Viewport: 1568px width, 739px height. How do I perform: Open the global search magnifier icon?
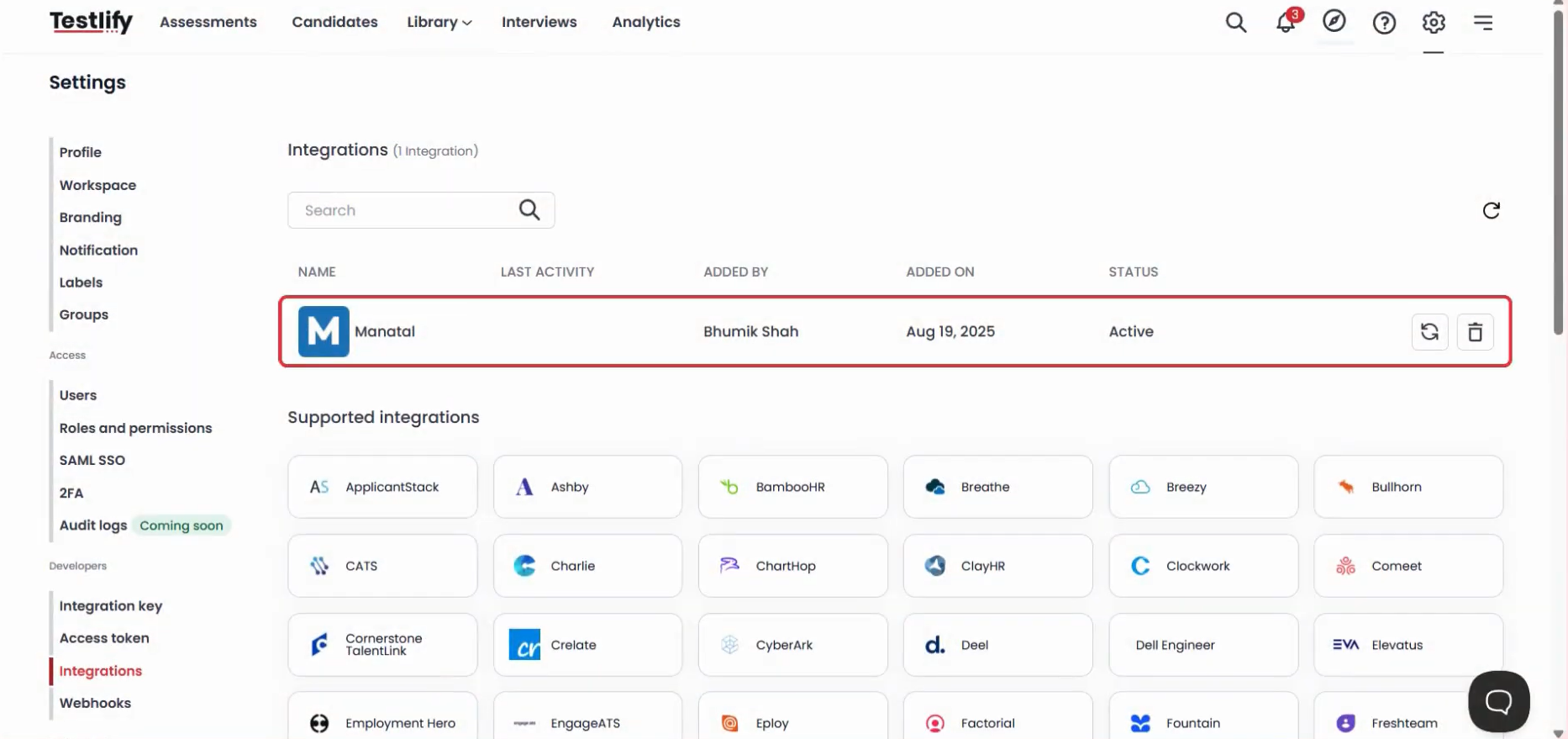point(1235,22)
